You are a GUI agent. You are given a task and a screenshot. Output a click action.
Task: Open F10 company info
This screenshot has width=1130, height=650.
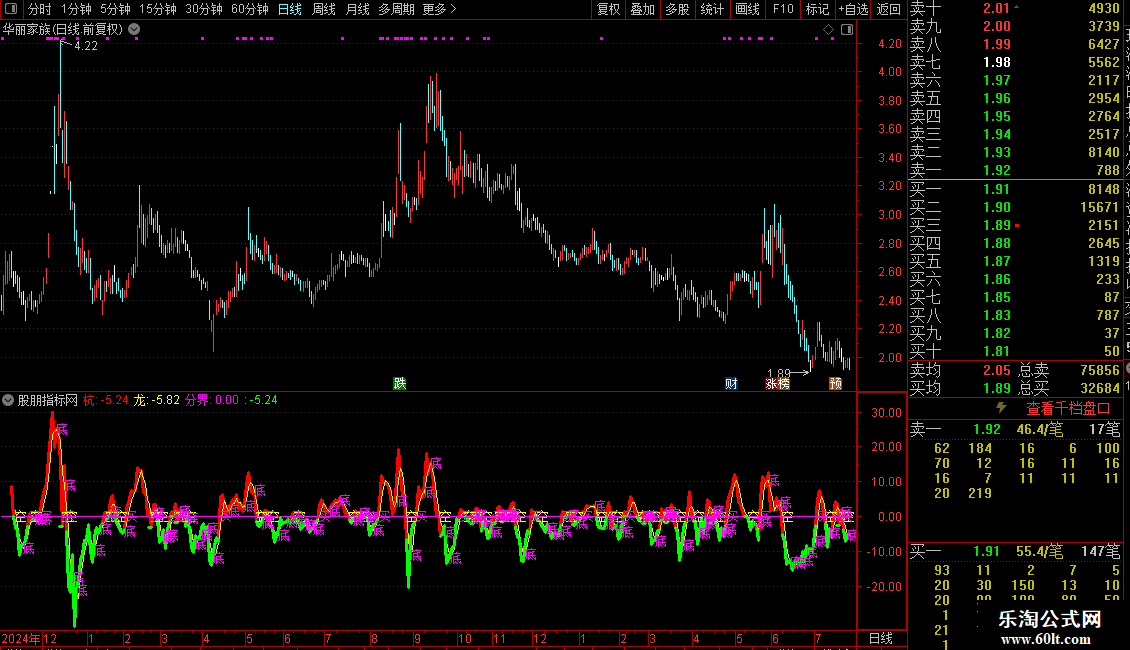(x=783, y=9)
